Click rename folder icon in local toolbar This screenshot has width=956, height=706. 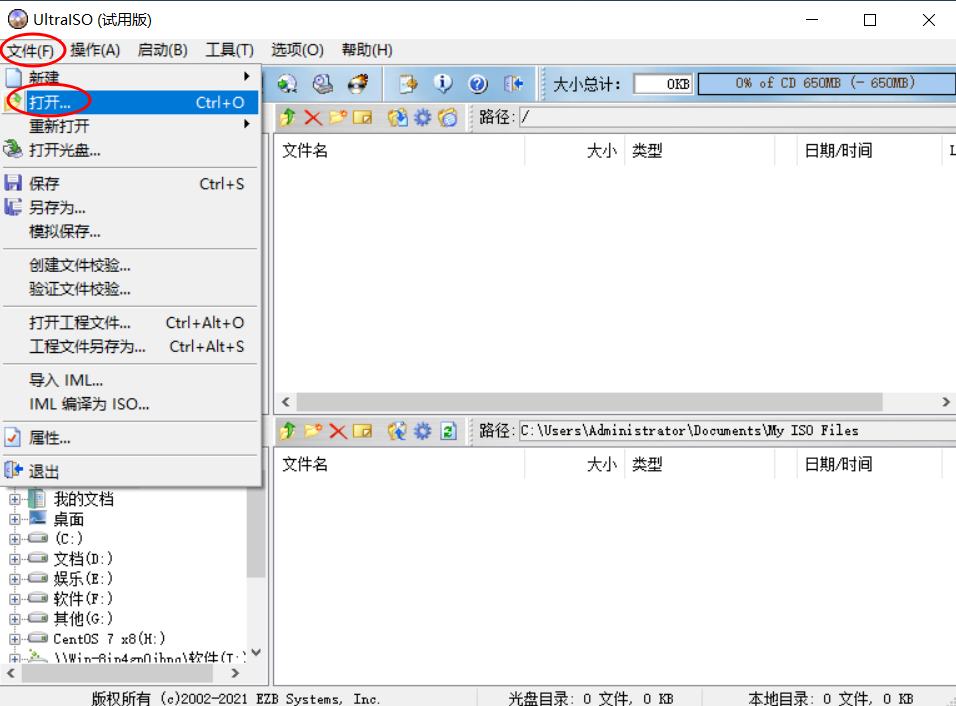[x=362, y=431]
